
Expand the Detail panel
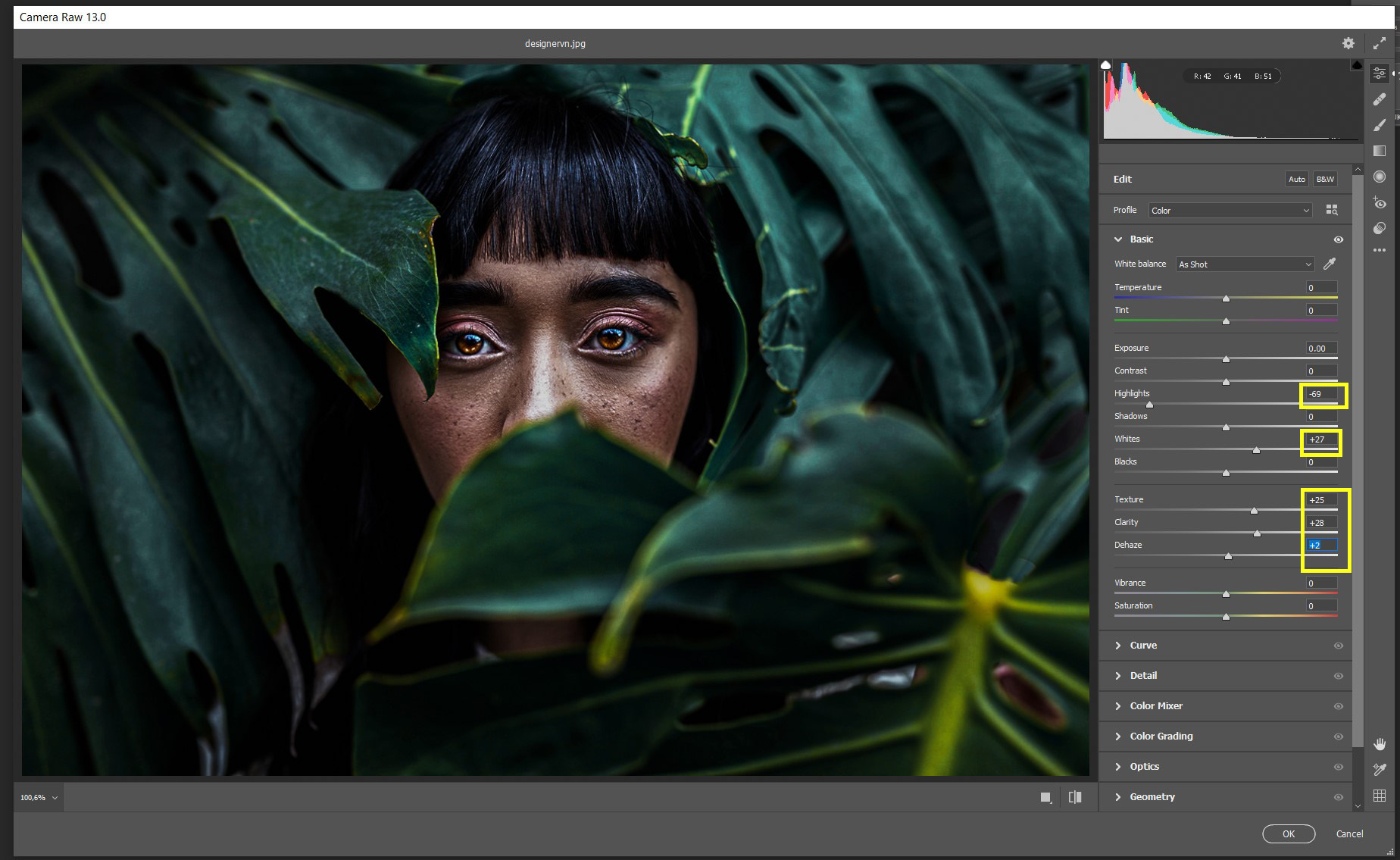coord(1118,676)
